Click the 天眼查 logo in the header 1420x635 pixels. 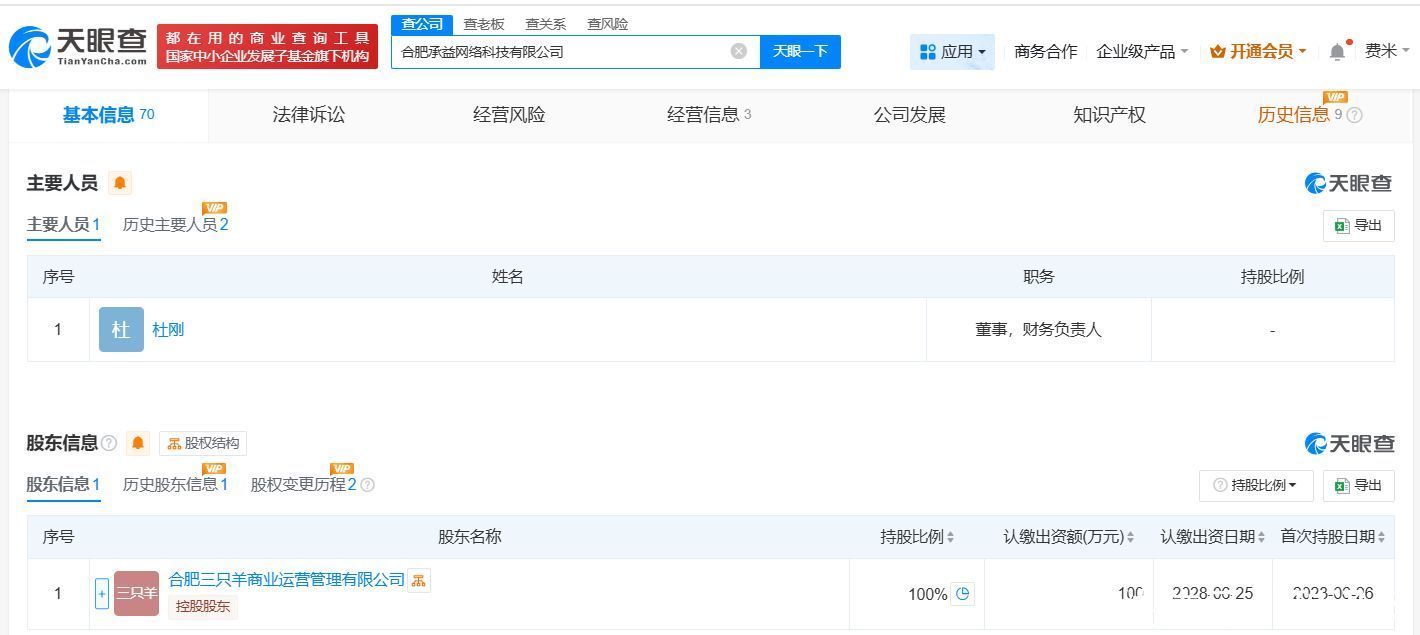point(78,46)
